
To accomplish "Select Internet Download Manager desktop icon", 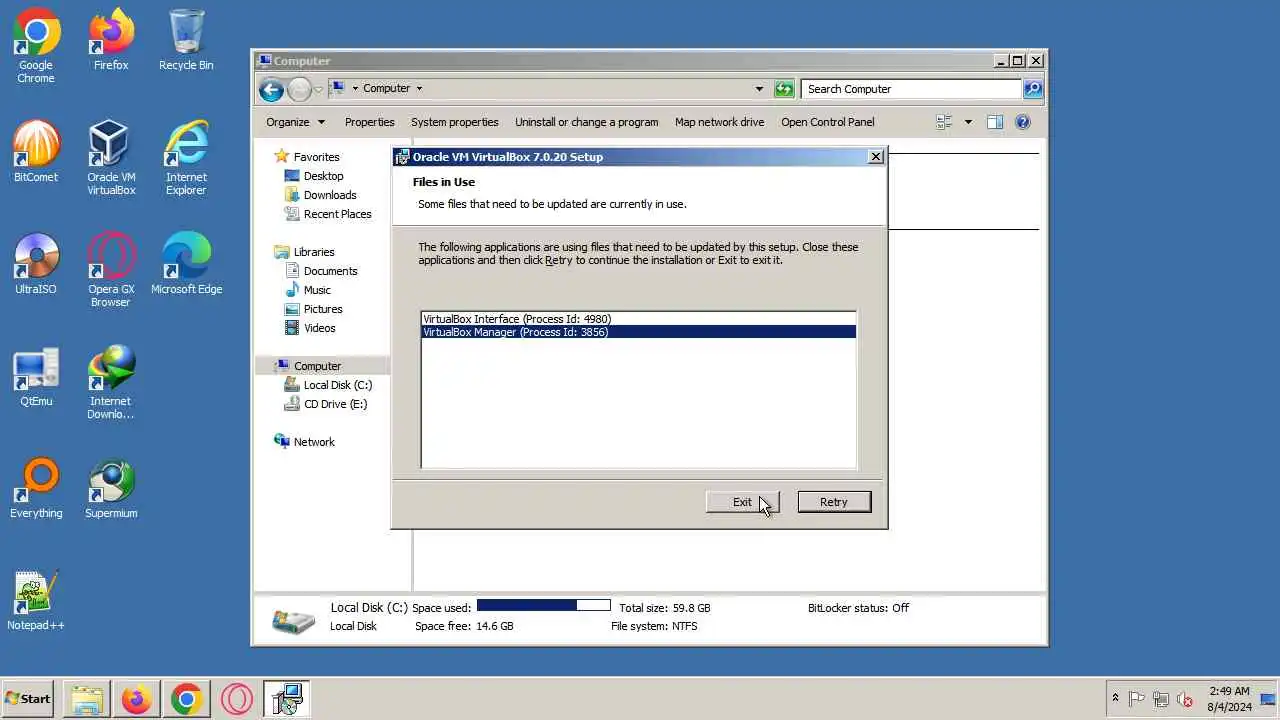I will point(111,382).
